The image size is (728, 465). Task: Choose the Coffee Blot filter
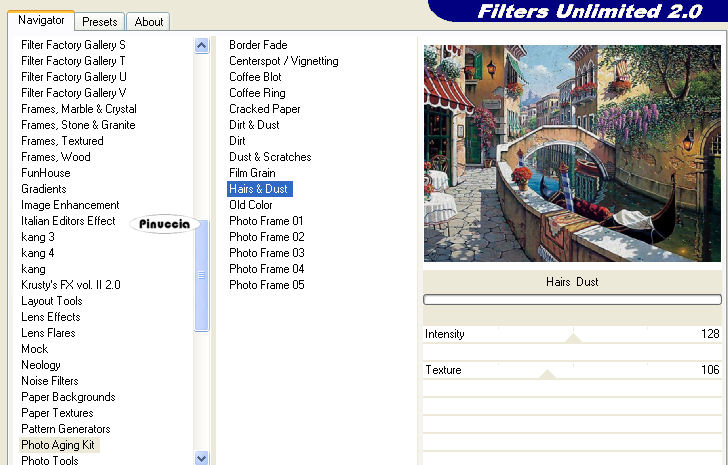tap(255, 77)
